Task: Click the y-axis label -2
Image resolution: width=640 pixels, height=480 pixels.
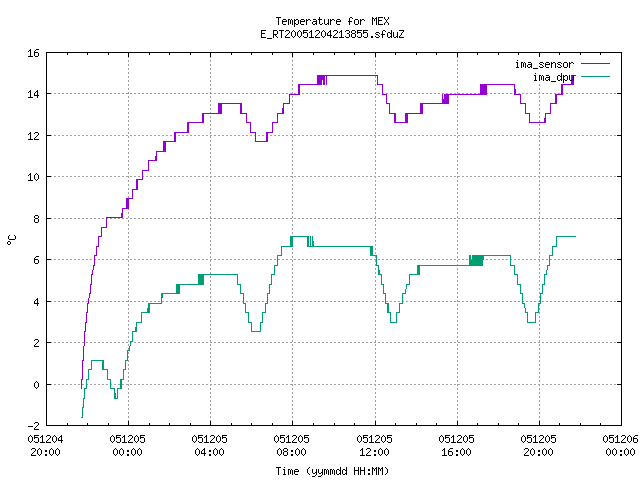Action: tap(33, 426)
